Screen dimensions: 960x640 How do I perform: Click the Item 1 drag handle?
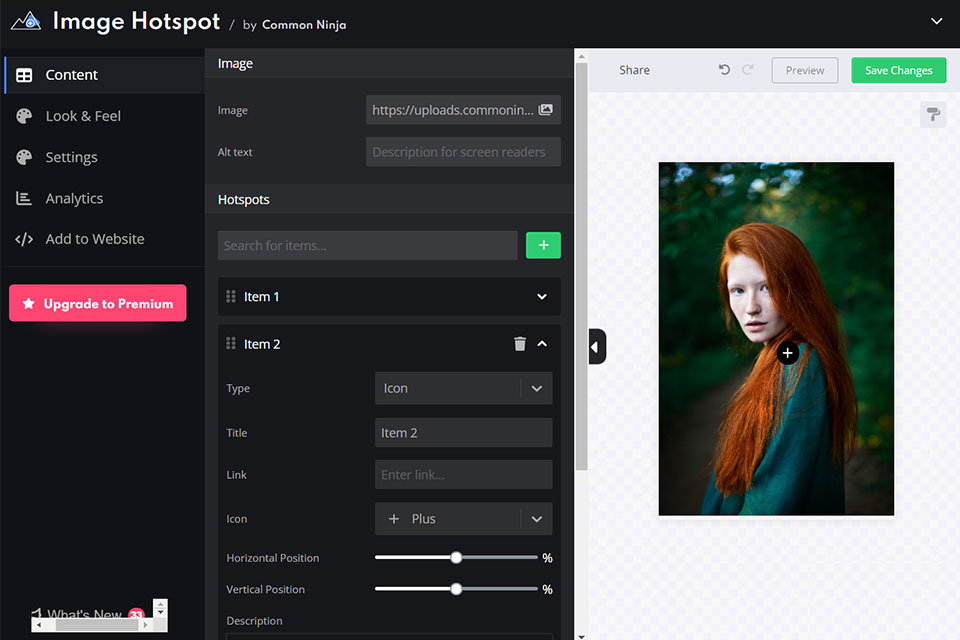pyautogui.click(x=231, y=296)
